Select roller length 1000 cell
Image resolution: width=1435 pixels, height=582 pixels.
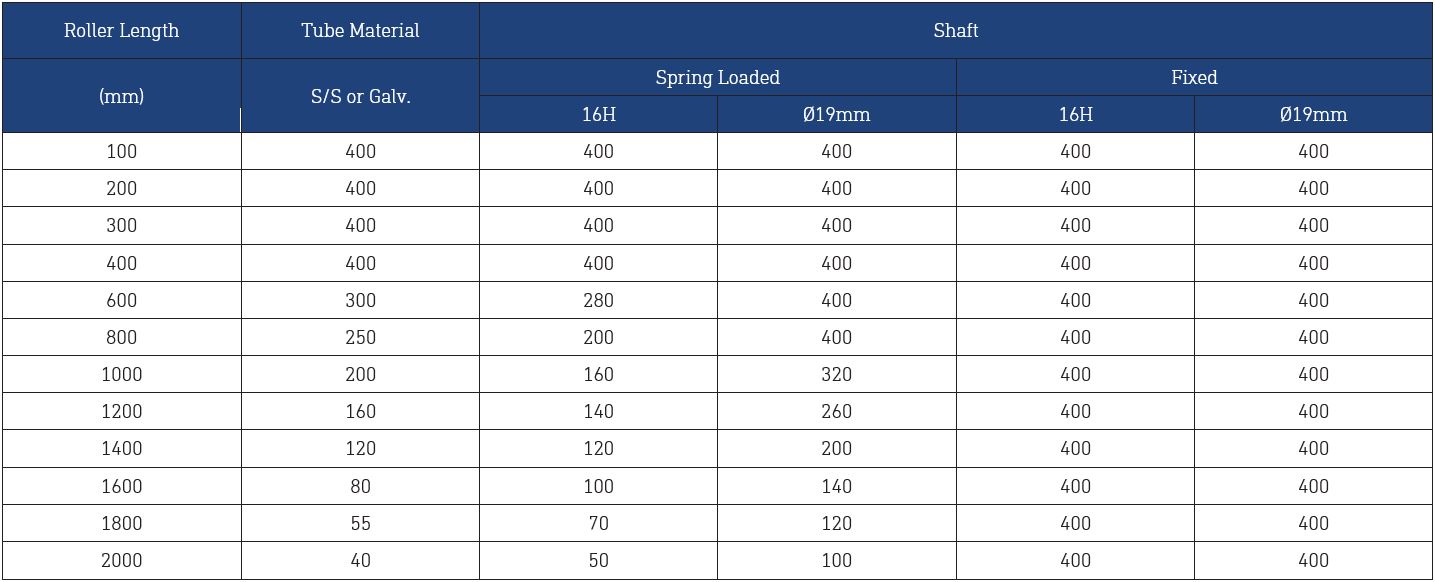coord(121,374)
